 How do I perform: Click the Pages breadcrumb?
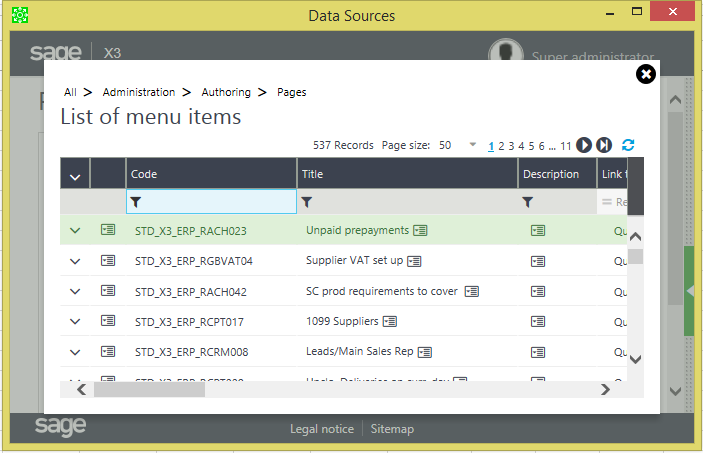click(291, 92)
